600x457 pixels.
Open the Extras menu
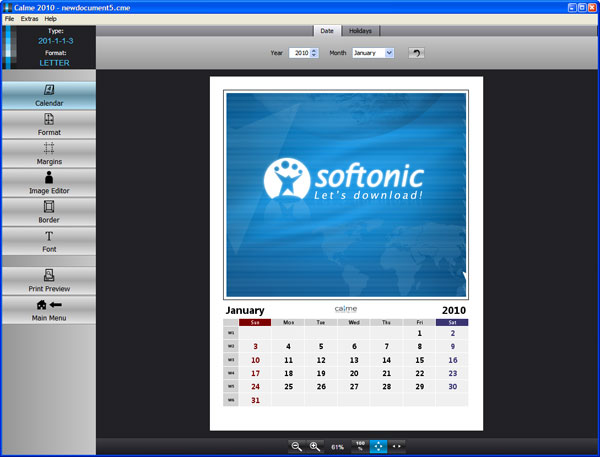(x=28, y=19)
